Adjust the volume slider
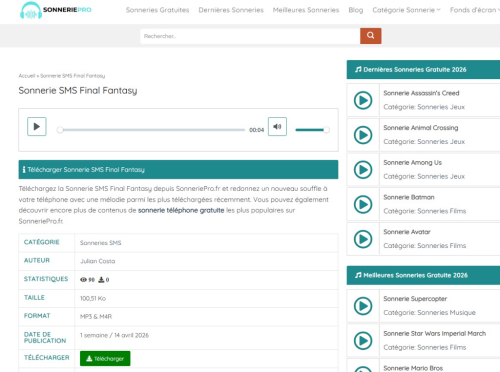Viewport: 500px width, 372px height. click(312, 130)
